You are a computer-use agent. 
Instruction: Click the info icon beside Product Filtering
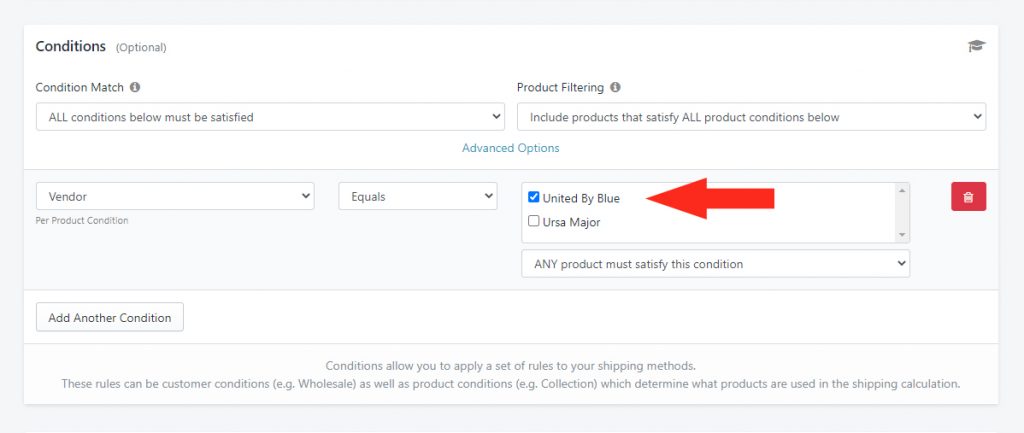point(615,87)
